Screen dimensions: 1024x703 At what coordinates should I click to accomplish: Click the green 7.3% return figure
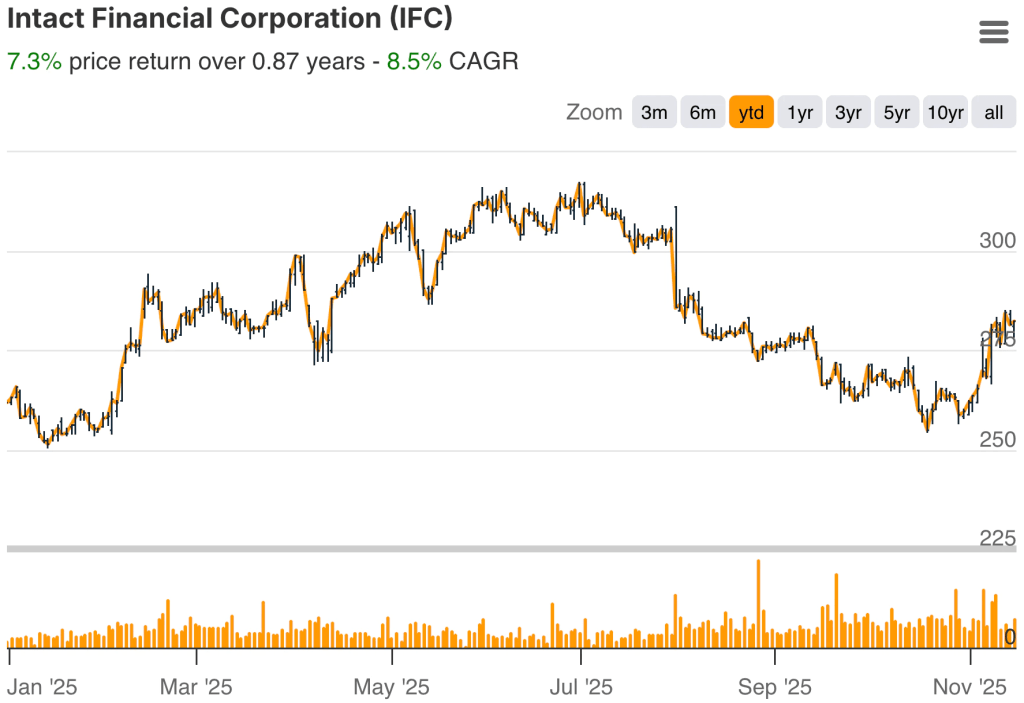(31, 61)
